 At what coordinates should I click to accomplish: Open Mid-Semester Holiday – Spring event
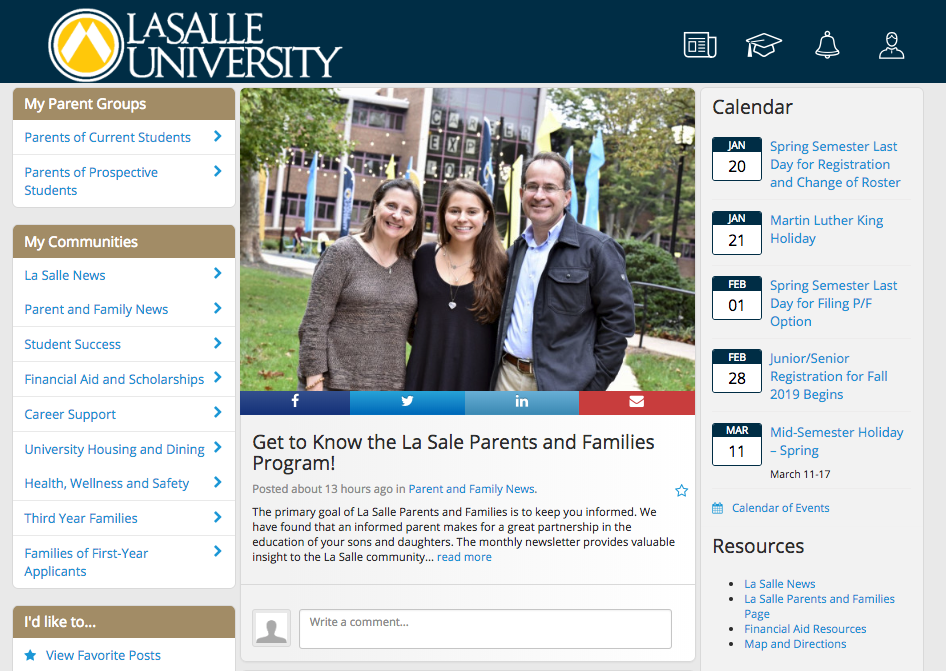837,441
